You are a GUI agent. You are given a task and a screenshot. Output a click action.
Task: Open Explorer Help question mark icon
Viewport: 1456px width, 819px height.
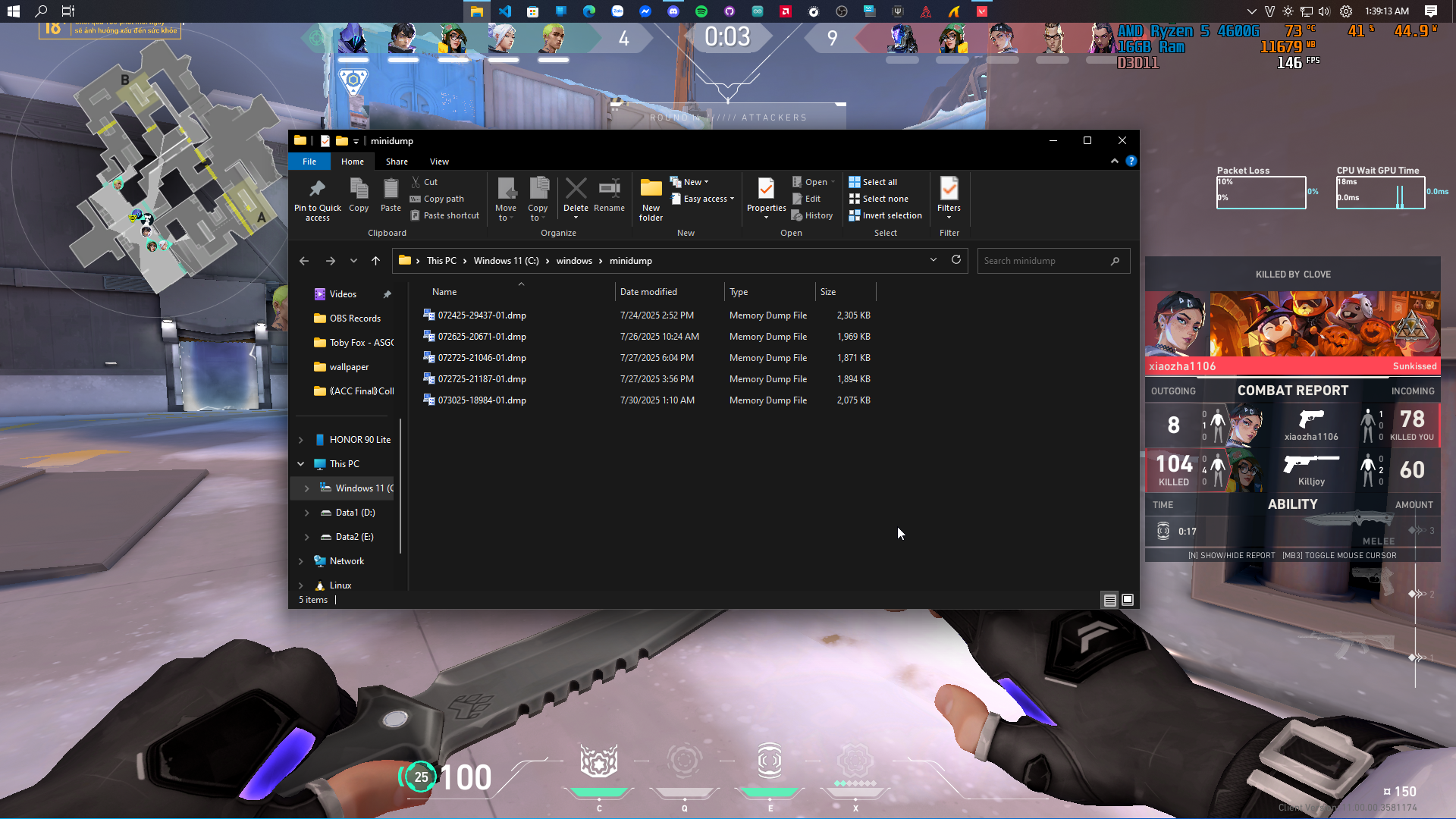click(1131, 161)
